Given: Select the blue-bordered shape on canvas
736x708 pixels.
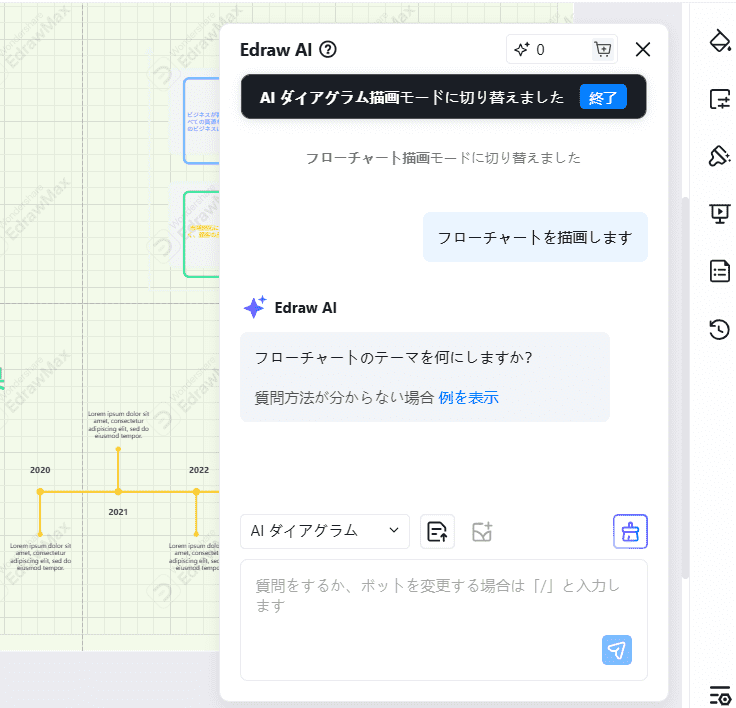Looking at the screenshot, I should 202,121.
